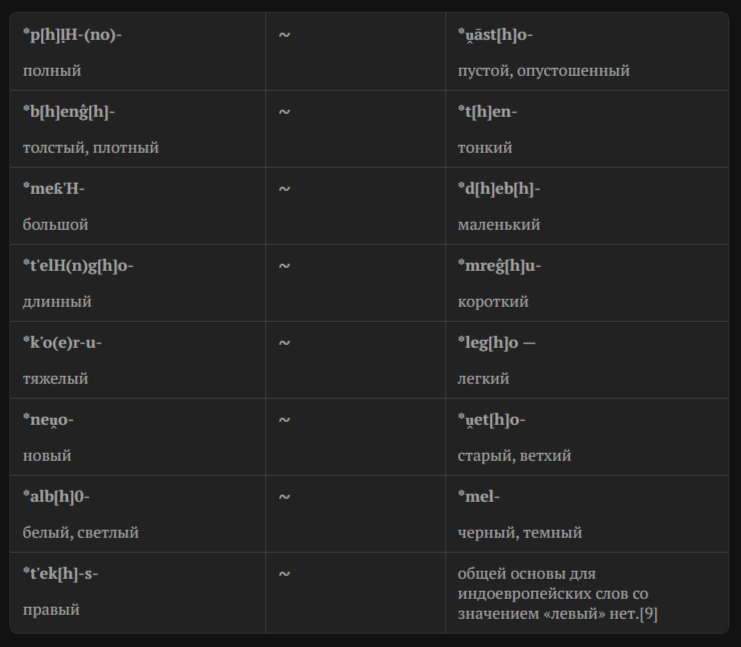Screen dimensions: 741x647
Task: Click the footnote reference [9]
Action: (647, 614)
